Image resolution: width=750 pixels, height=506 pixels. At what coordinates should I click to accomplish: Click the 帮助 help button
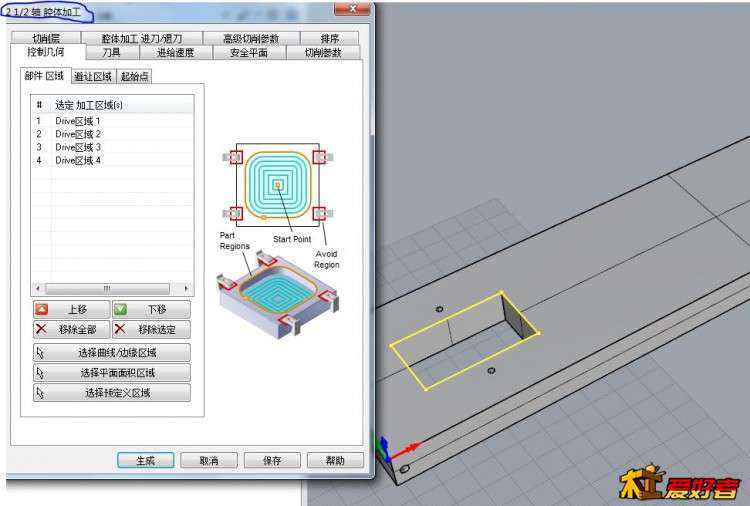pos(335,461)
